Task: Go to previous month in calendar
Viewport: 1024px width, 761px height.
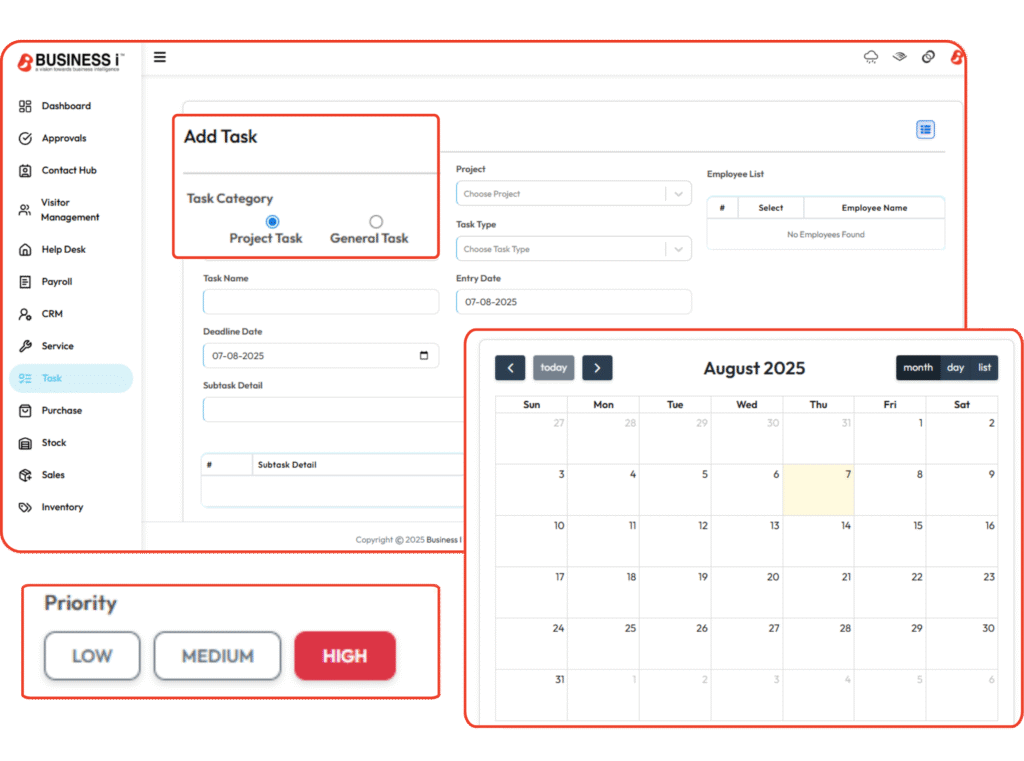Action: [509, 368]
